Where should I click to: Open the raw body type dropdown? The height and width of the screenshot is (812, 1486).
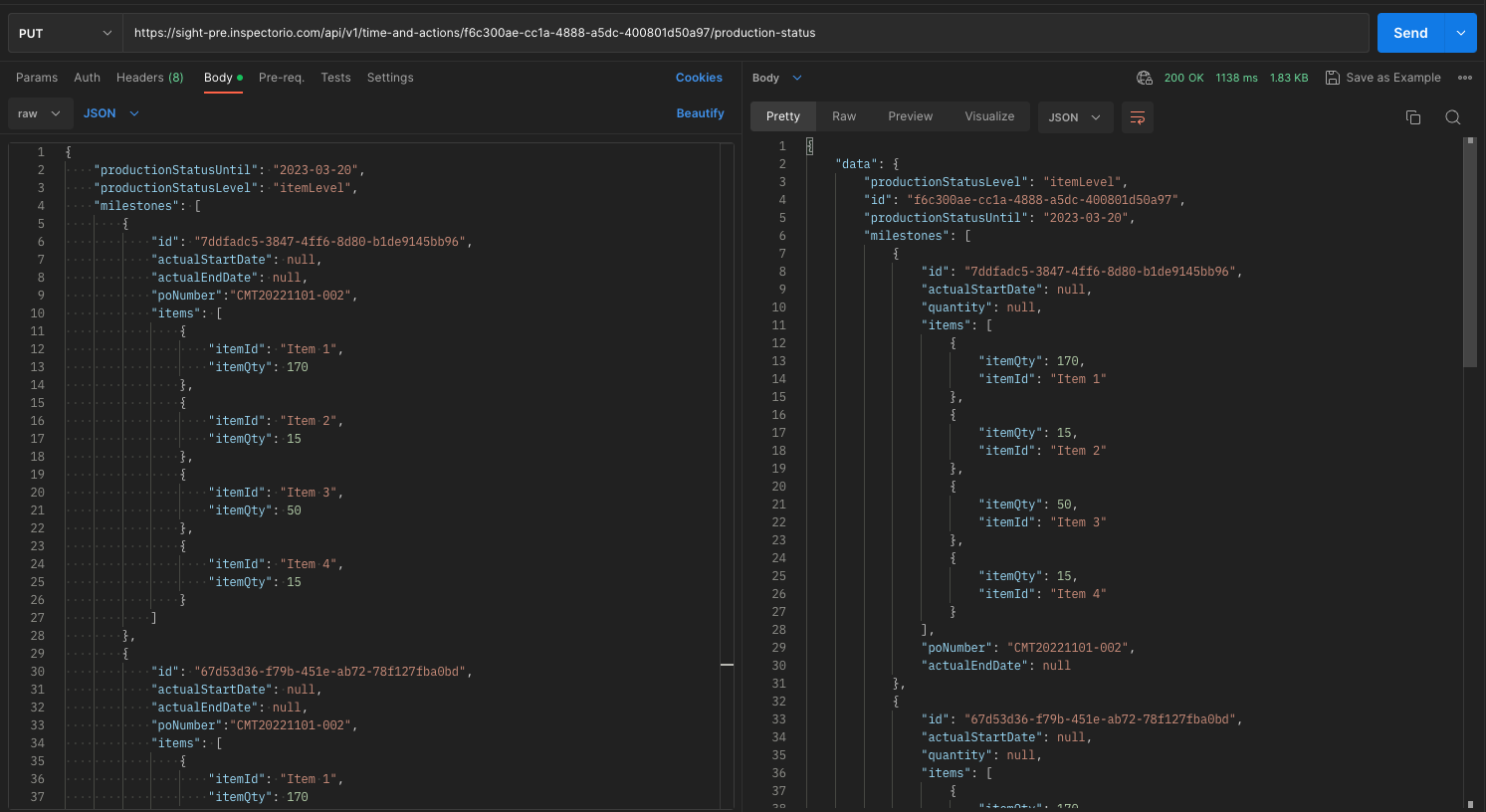pos(39,113)
